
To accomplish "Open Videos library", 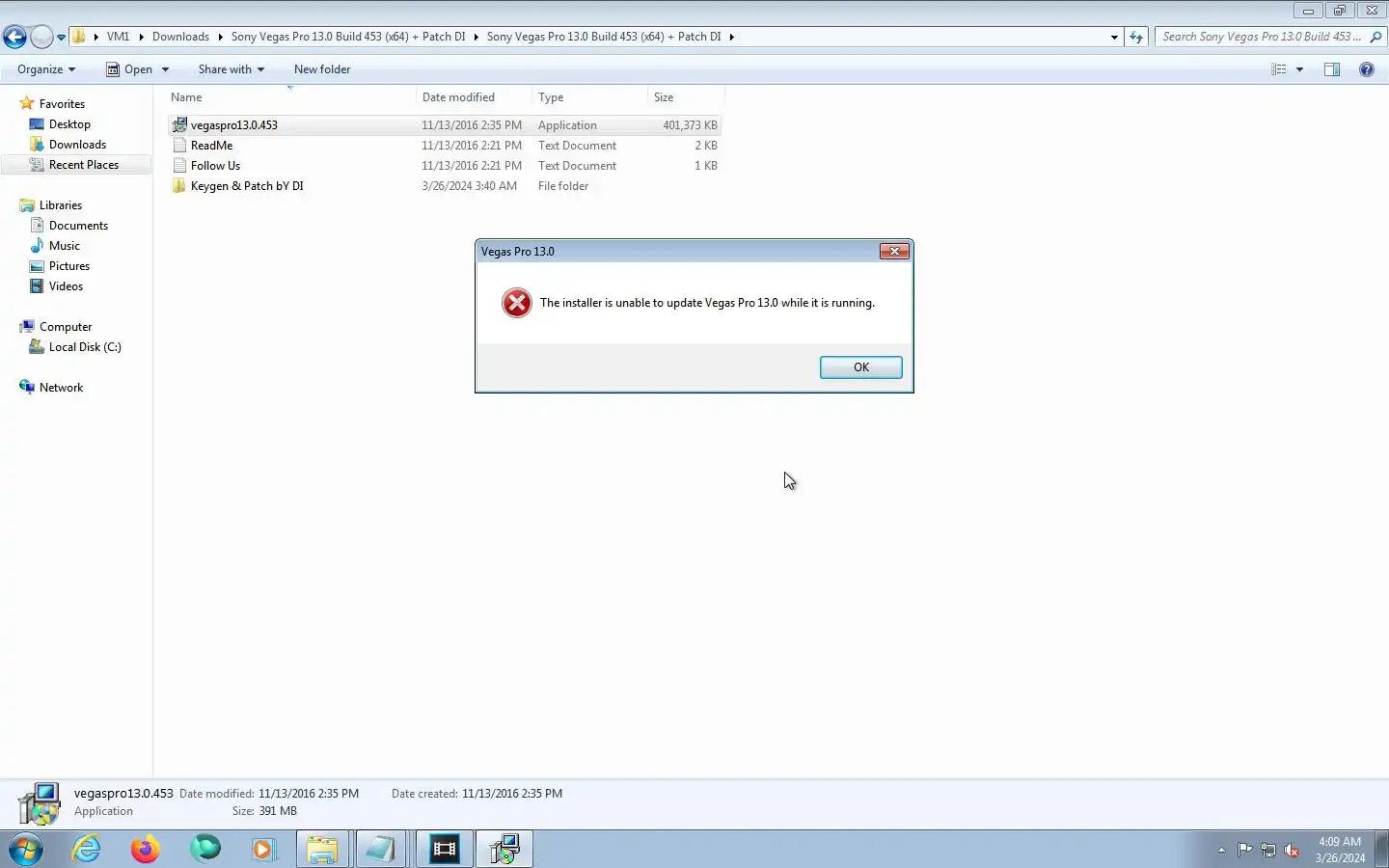I will (x=66, y=286).
